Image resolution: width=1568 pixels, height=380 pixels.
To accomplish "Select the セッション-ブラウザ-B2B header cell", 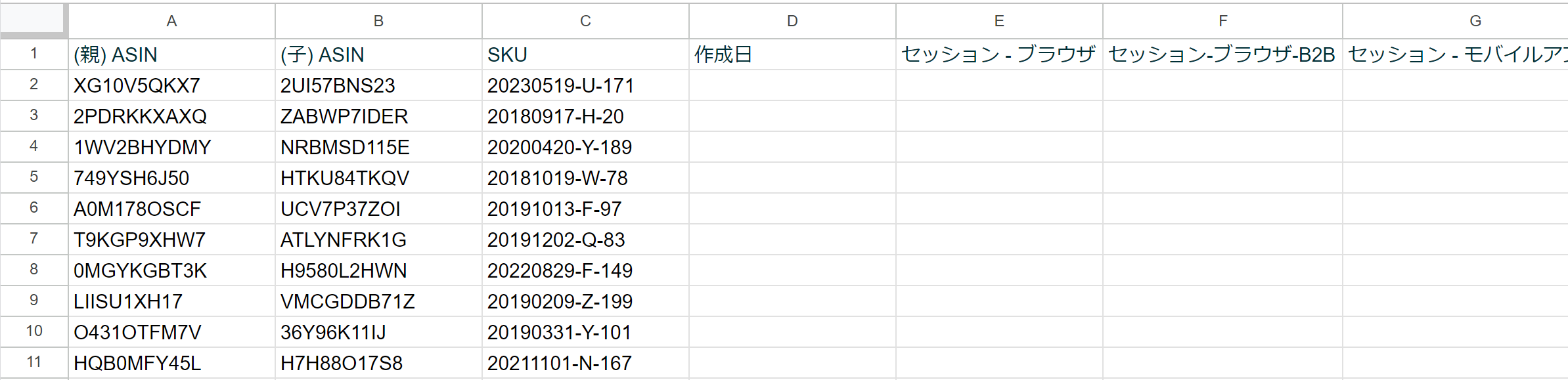I will tap(1222, 54).
